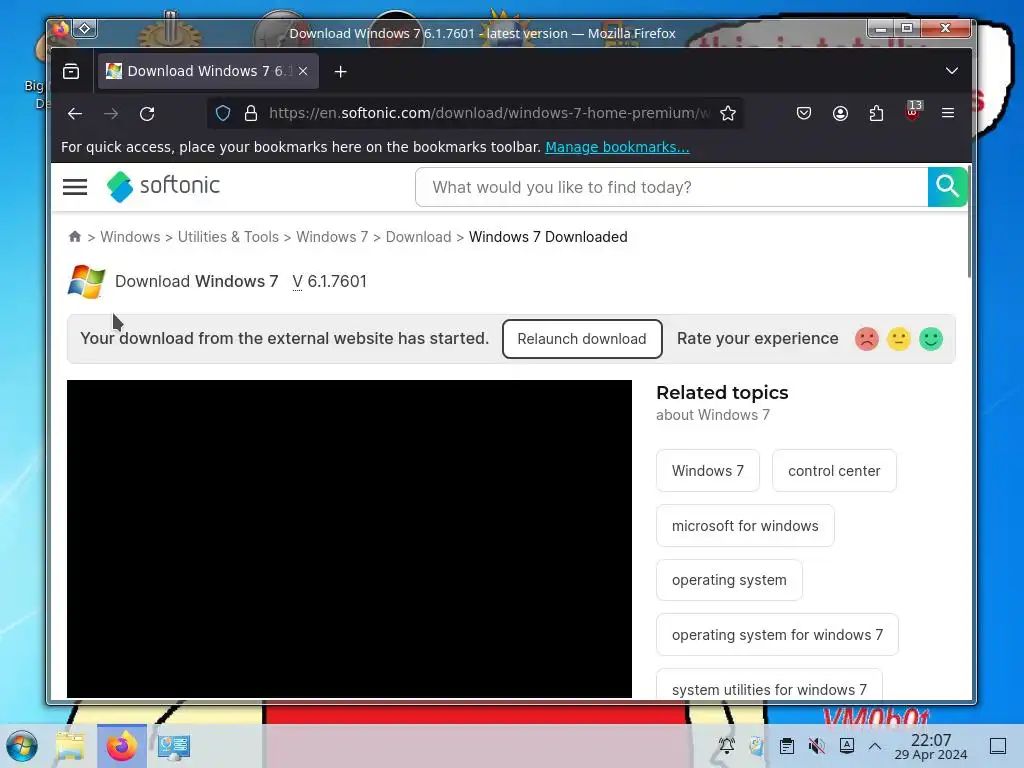Click the green search magnifier button
This screenshot has width=1024, height=768.
click(947, 187)
